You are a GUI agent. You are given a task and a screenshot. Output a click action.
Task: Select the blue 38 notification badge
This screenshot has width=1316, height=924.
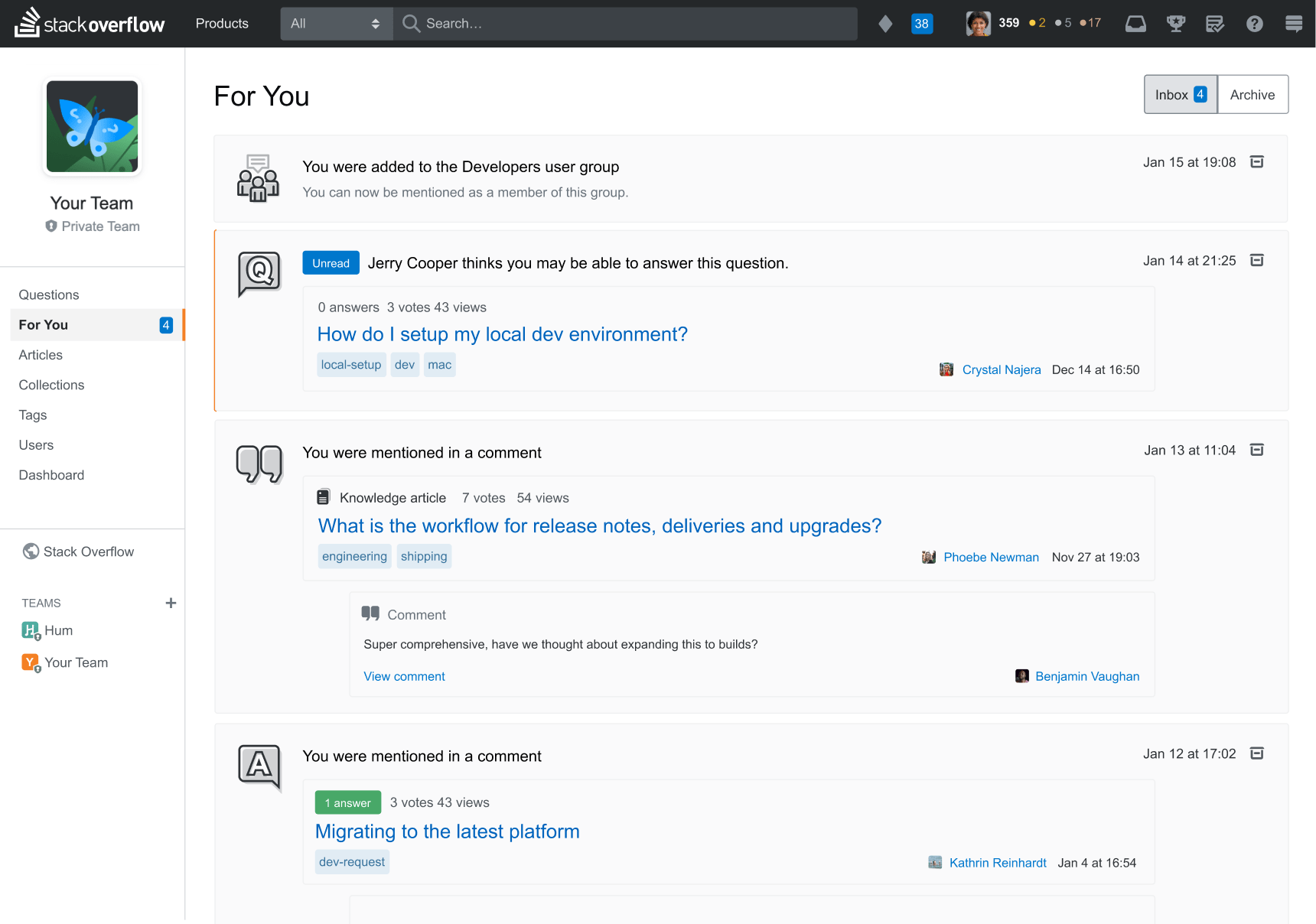[x=921, y=24]
